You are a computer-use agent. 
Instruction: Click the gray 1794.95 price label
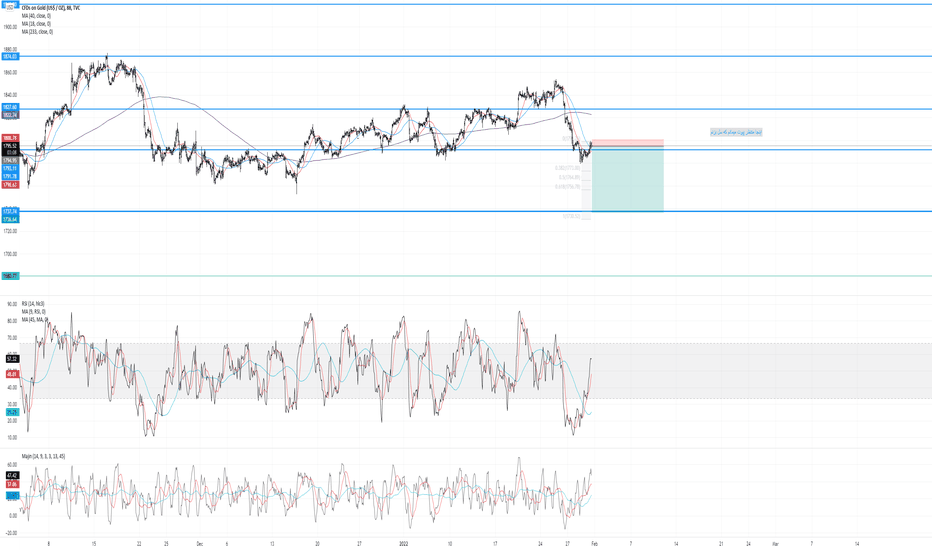(x=10, y=161)
